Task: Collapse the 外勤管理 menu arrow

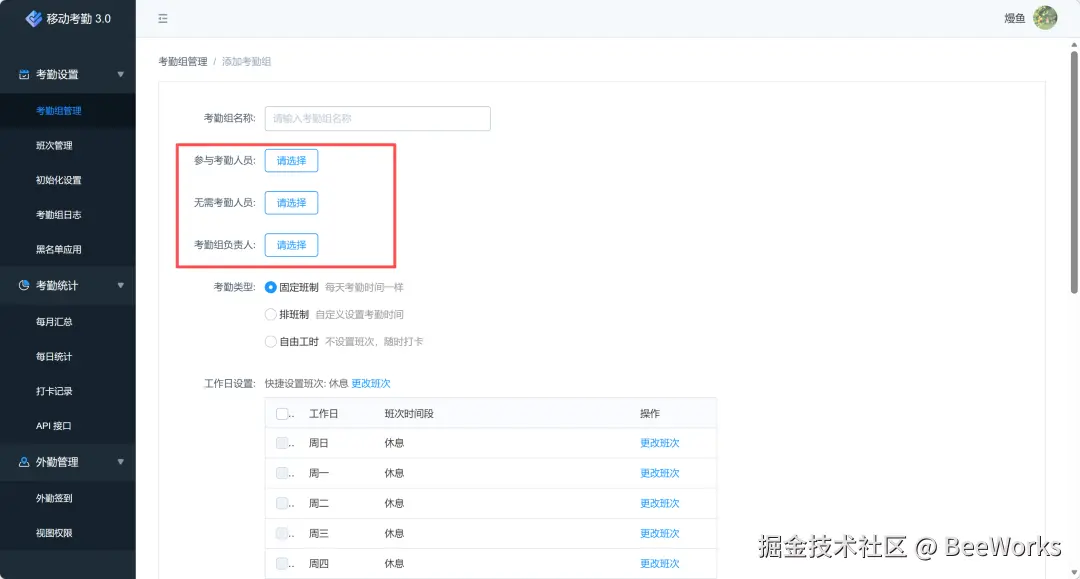Action: 121,462
